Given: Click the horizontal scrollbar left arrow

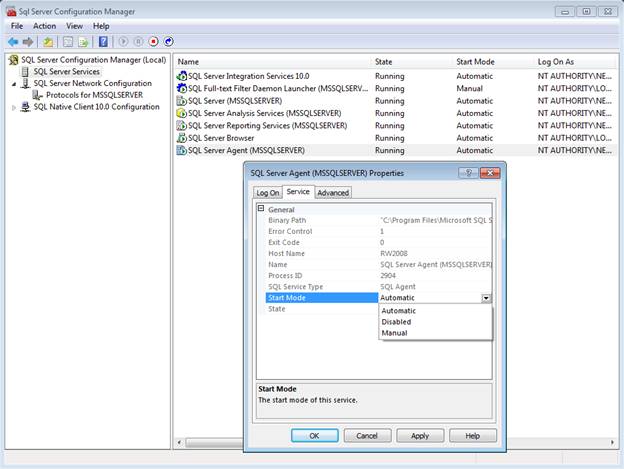Looking at the screenshot, I should click(x=179, y=442).
